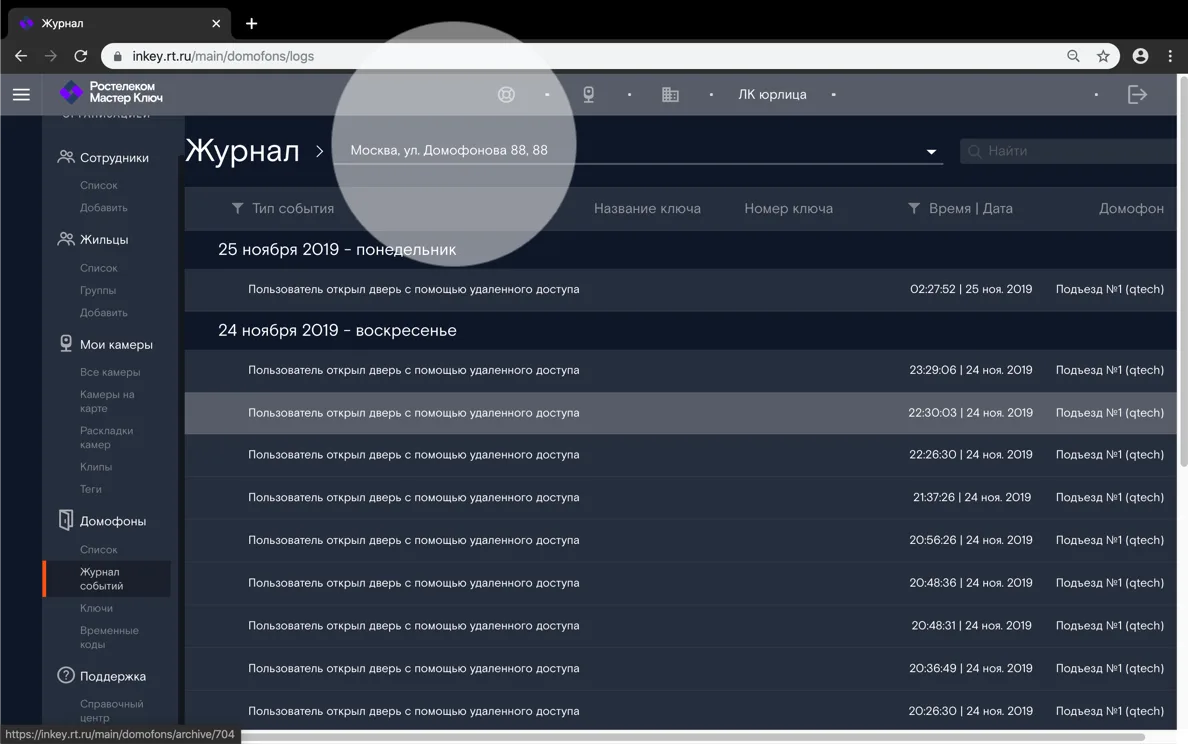
Task: Open Клипы in sidebar
Action: coord(95,467)
